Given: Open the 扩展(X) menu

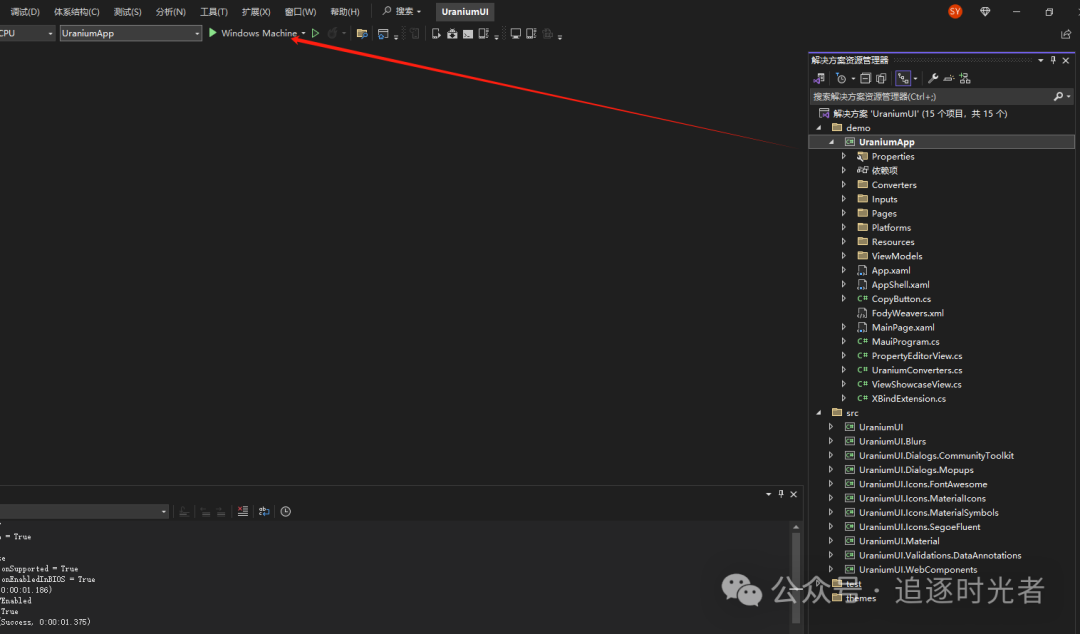Looking at the screenshot, I should [x=256, y=12].
